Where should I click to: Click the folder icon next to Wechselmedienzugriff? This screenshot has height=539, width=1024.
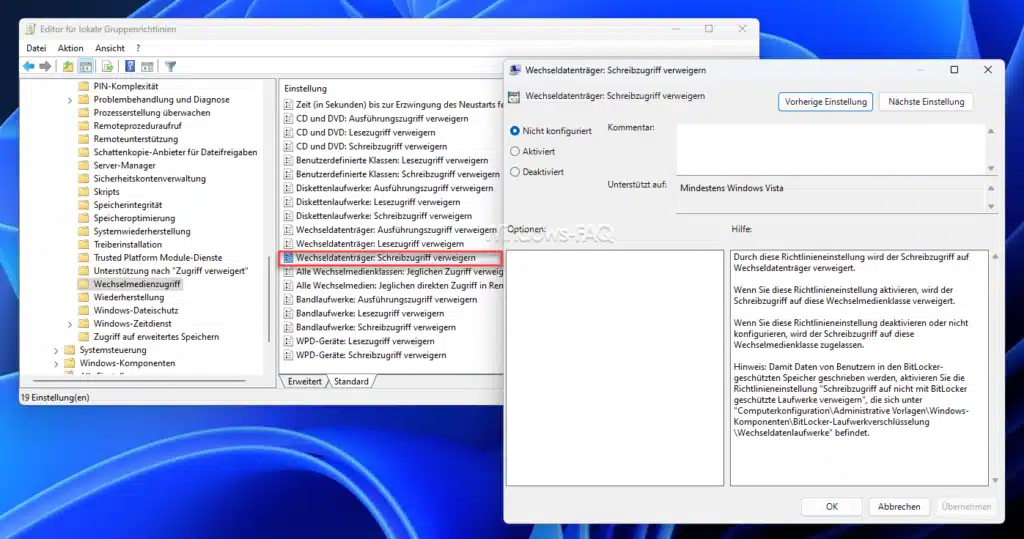pyautogui.click(x=84, y=284)
